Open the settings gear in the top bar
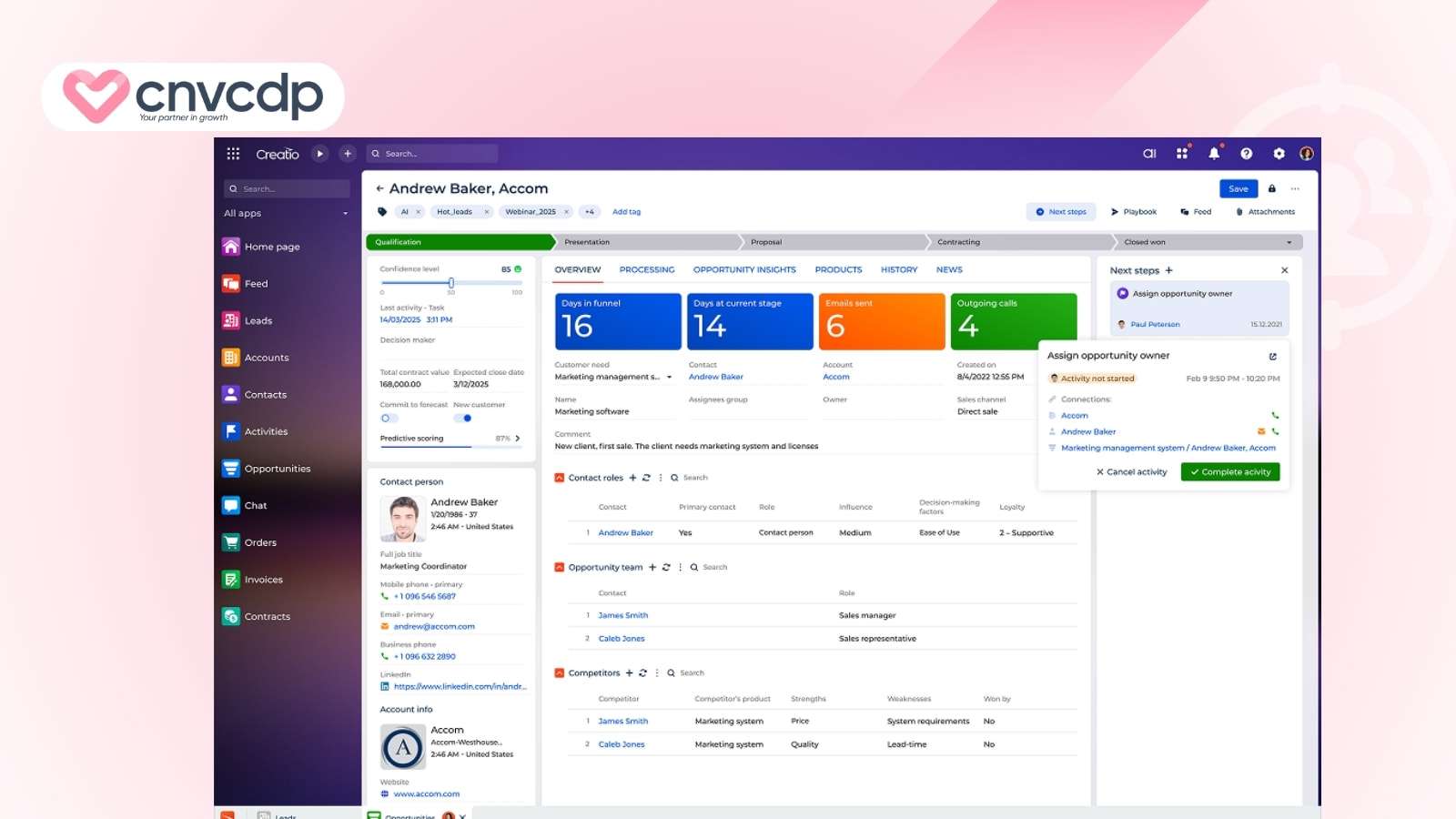This screenshot has width=1456, height=819. [x=1278, y=153]
